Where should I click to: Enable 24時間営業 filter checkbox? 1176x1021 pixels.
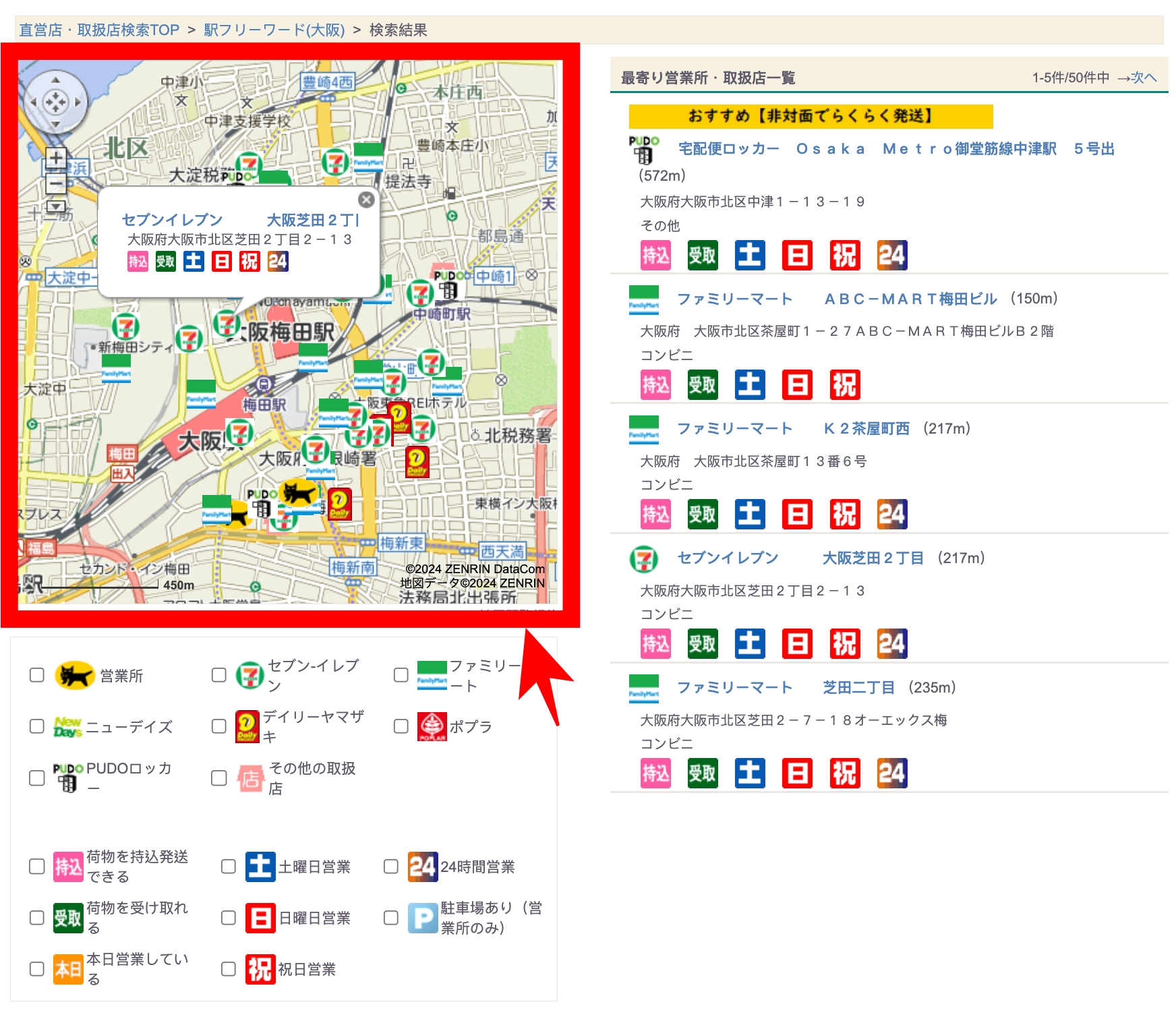pyautogui.click(x=391, y=867)
